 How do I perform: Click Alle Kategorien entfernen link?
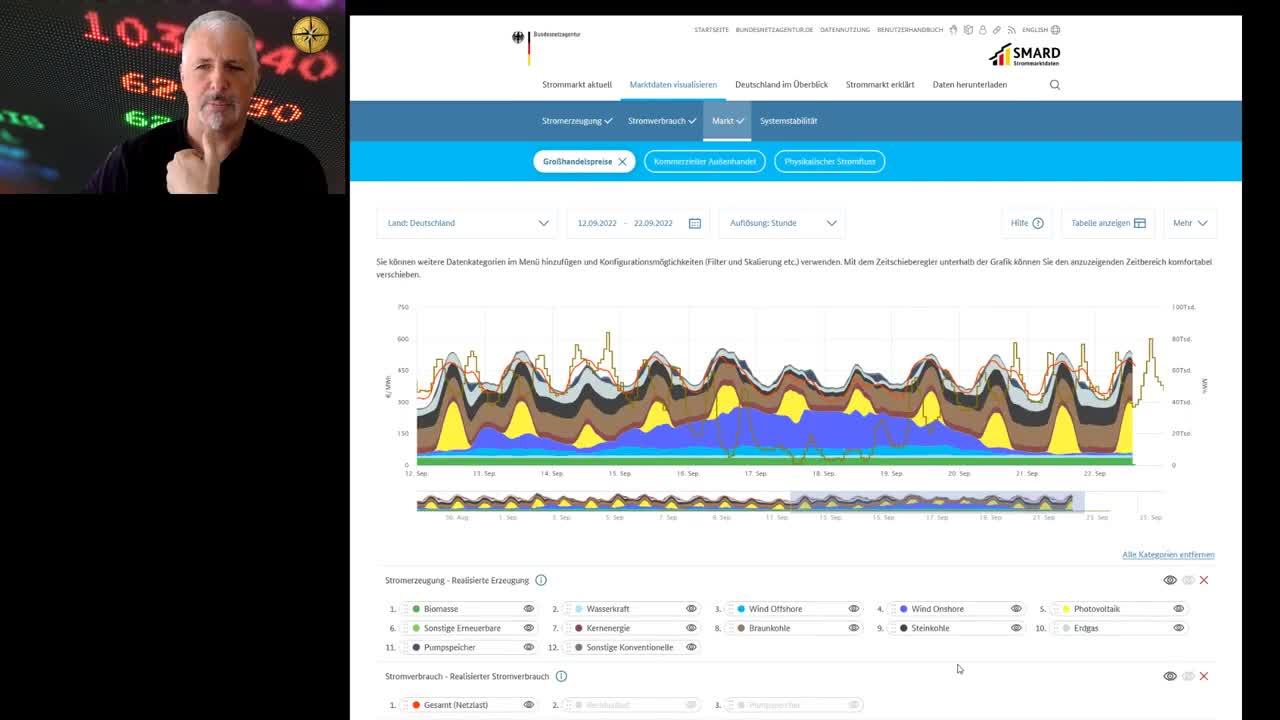tap(1168, 554)
